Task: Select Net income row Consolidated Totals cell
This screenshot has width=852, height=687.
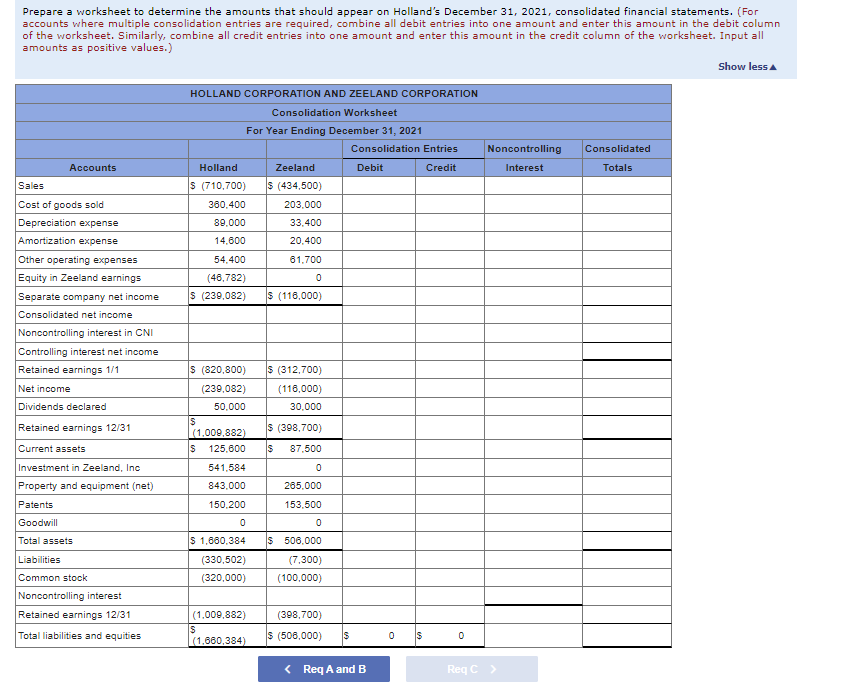Action: pos(627,389)
